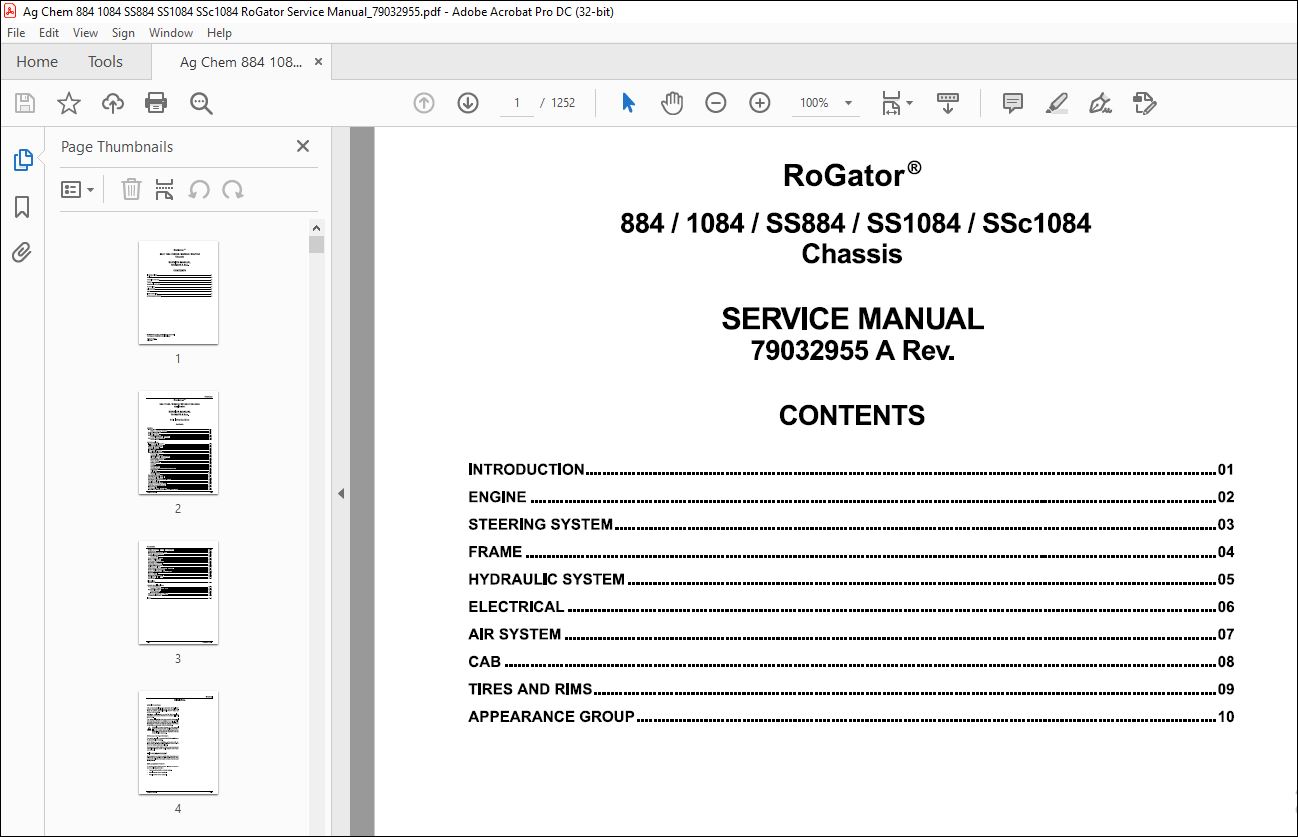Viewport: 1298px width, 837px height.
Task: Select page 2 thumbnail
Action: [178, 442]
